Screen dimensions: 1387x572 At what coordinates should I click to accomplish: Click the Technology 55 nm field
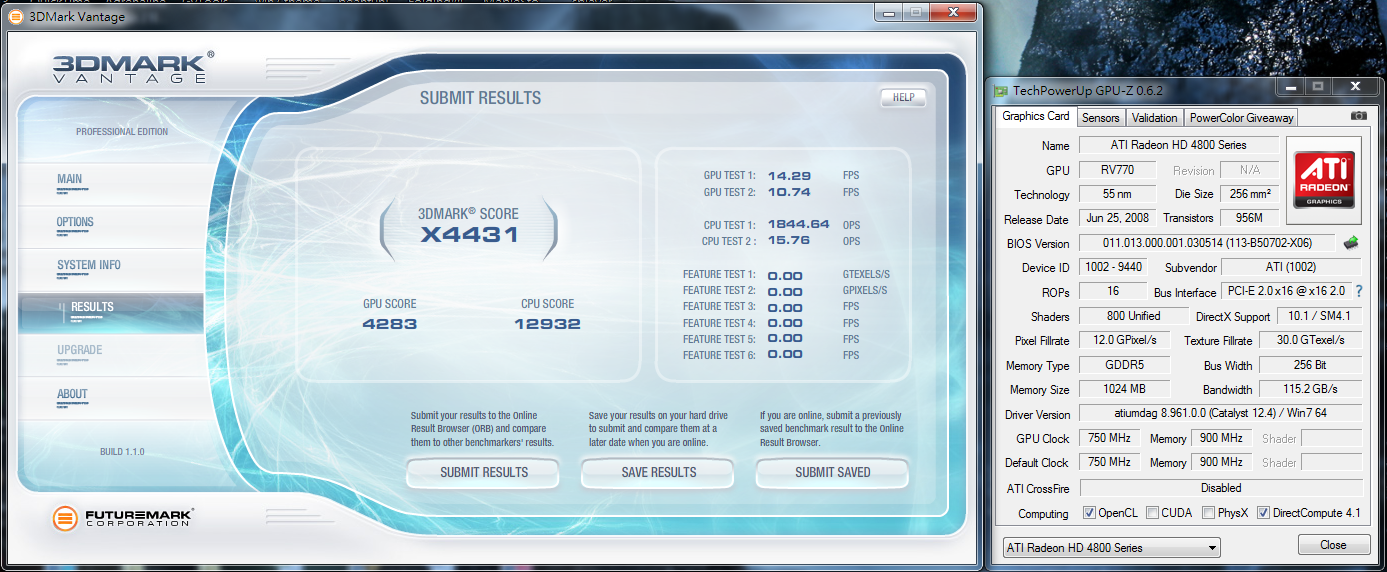(1117, 194)
